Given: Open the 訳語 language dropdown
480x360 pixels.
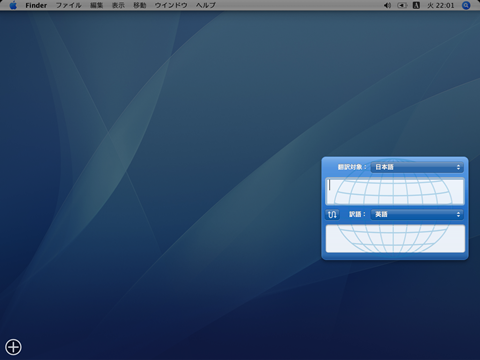Looking at the screenshot, I should [x=417, y=214].
